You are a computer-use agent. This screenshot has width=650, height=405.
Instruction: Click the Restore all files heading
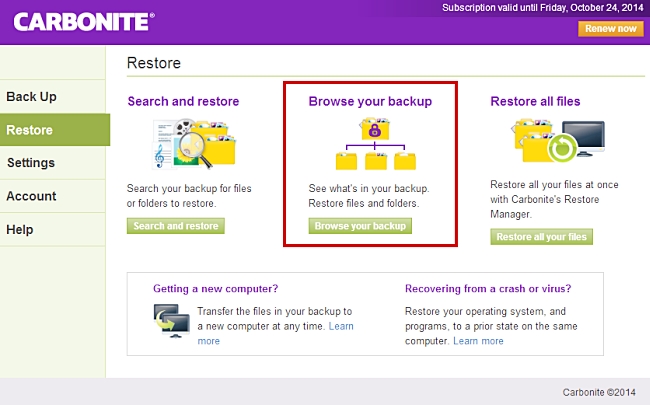coord(535,101)
